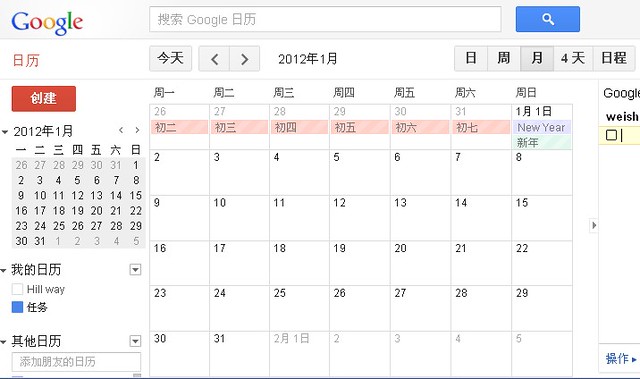Select 25 in the mini calendar

(58, 226)
